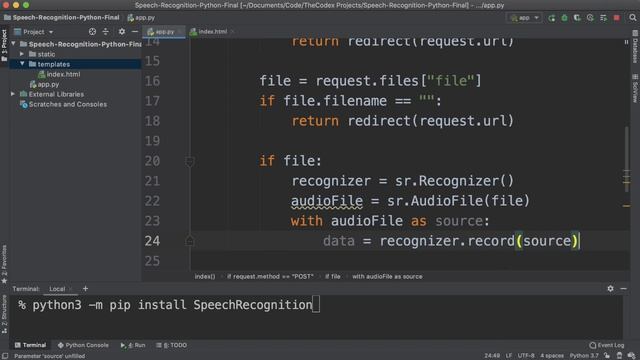Click the editor vertical scrollbar thumb
640x360 pixels.
(627, 159)
